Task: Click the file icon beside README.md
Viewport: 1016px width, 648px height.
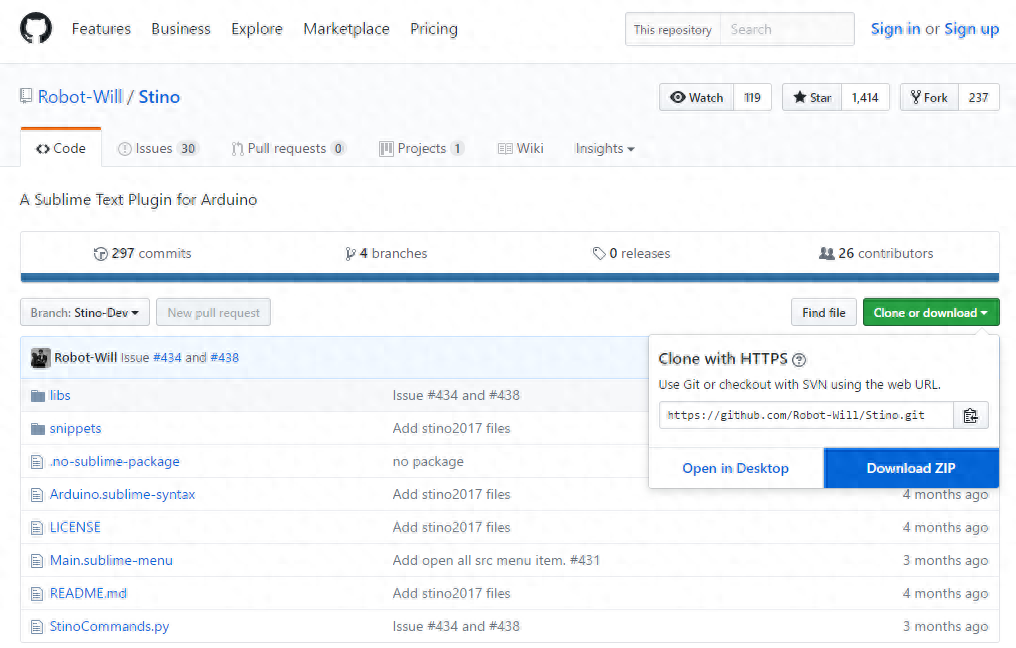Action: (37, 594)
